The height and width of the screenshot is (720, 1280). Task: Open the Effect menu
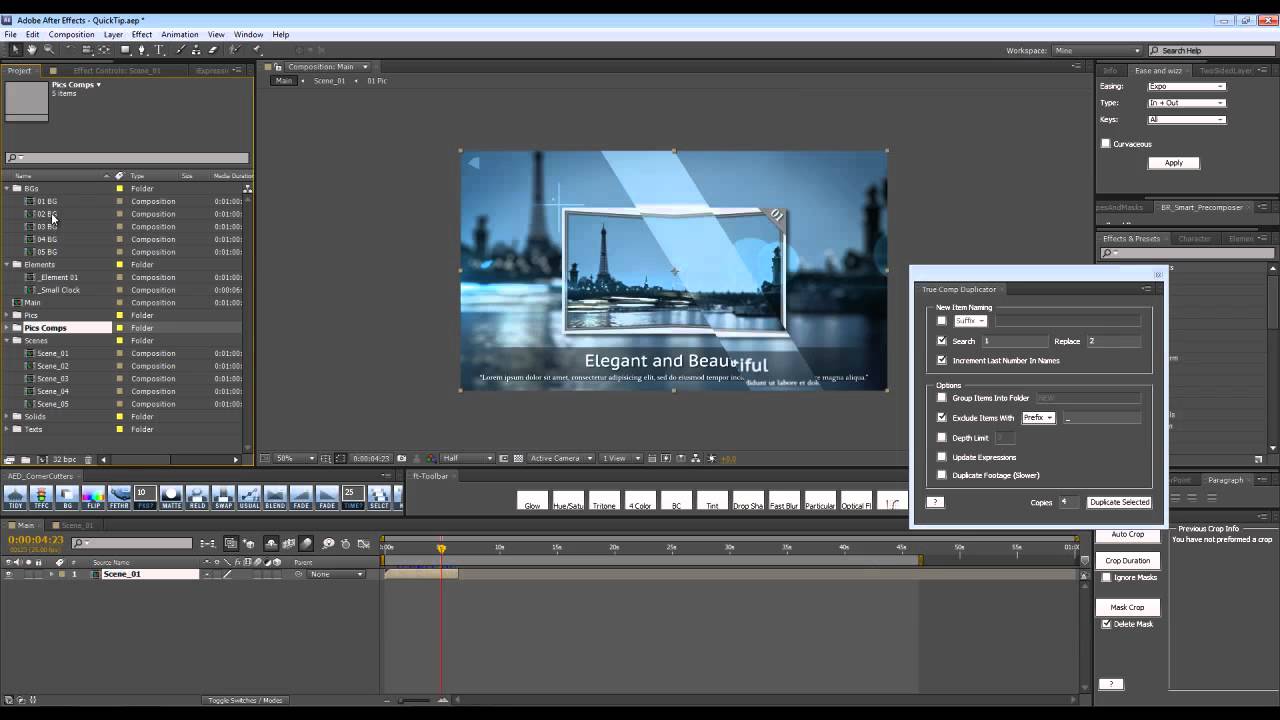coord(142,35)
